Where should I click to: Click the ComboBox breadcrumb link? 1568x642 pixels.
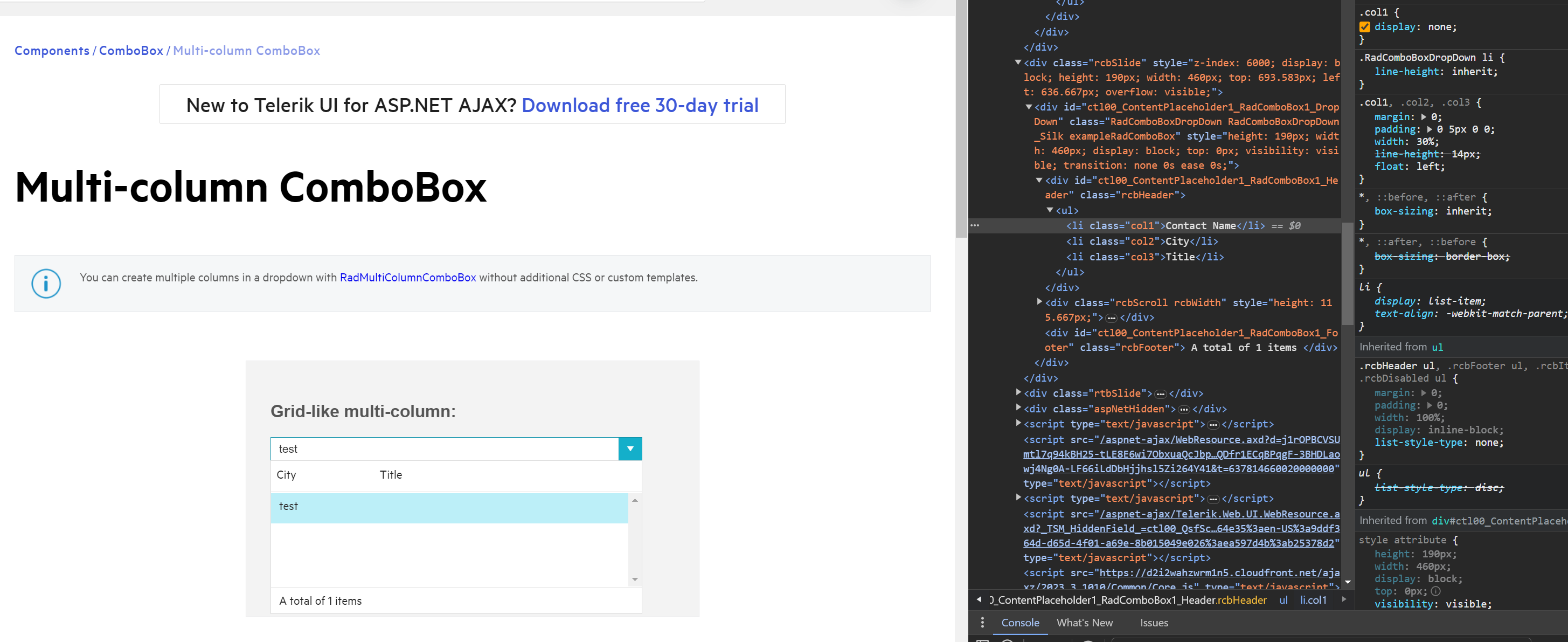point(131,51)
